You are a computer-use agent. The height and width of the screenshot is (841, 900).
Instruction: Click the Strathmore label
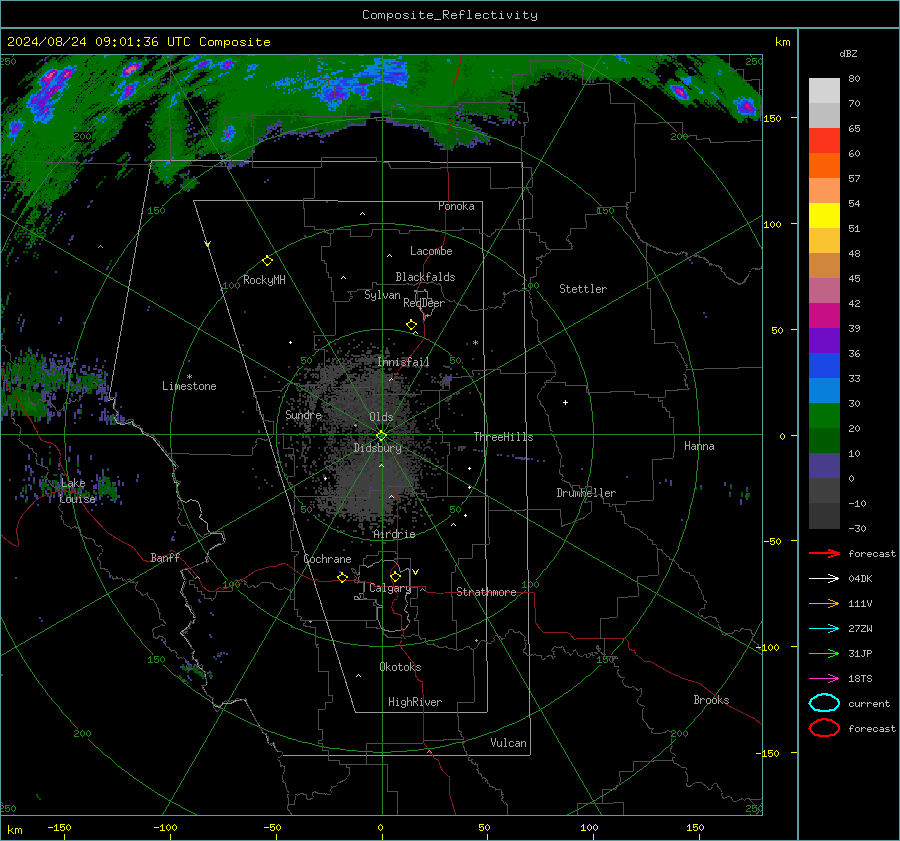tap(486, 592)
